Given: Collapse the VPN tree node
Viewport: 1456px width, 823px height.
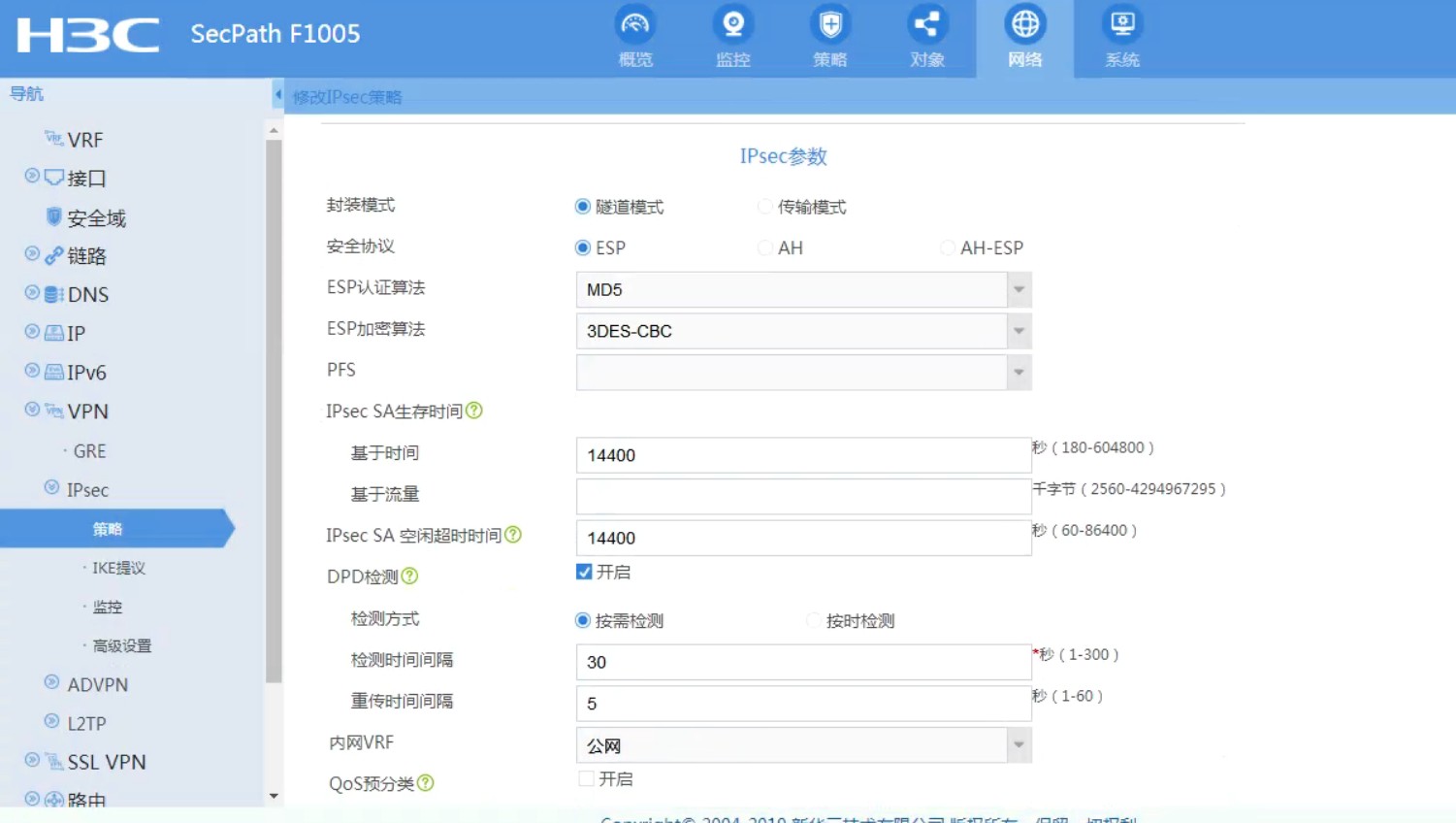Looking at the screenshot, I should (x=32, y=409).
